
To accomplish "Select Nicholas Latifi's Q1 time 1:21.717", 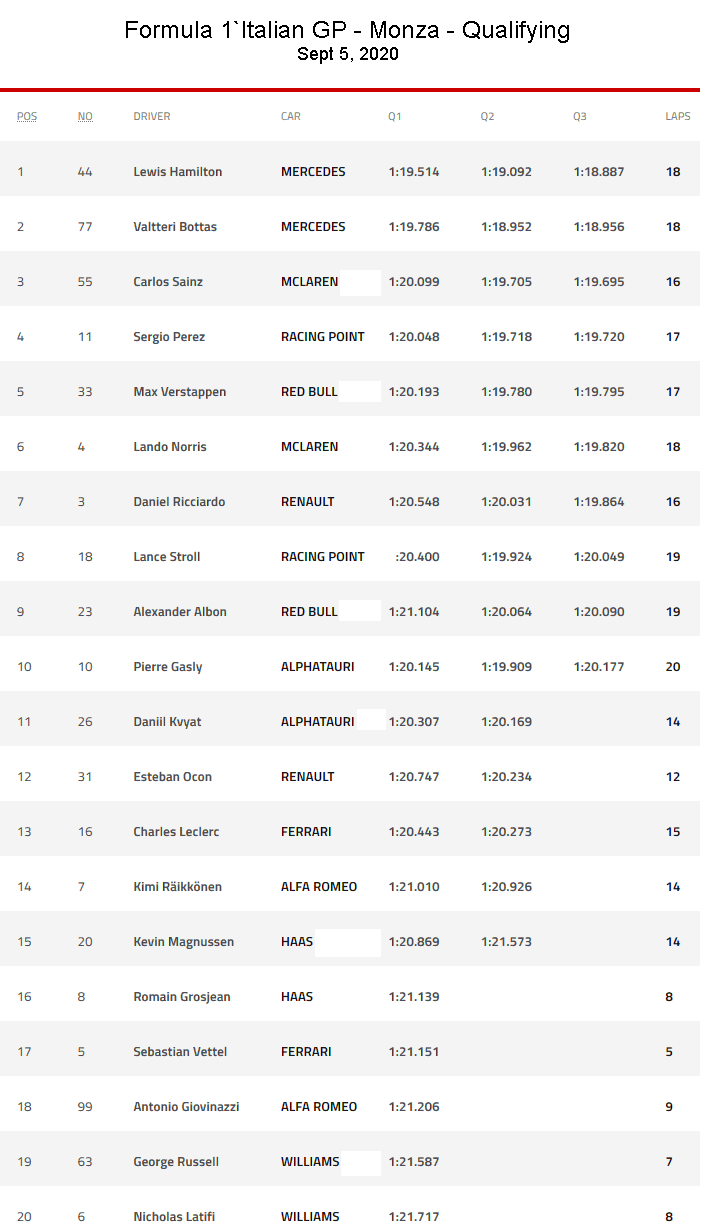I will pos(414,1217).
